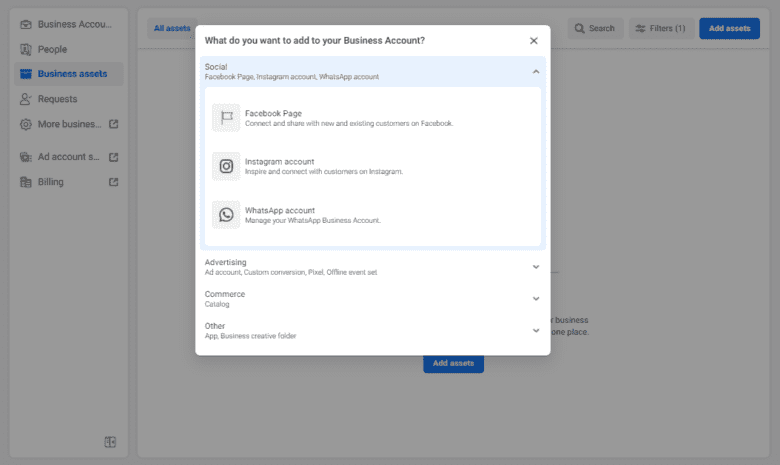Viewport: 780px width, 465px height.
Task: Click the Ad account settings icon
Action: click(x=26, y=157)
